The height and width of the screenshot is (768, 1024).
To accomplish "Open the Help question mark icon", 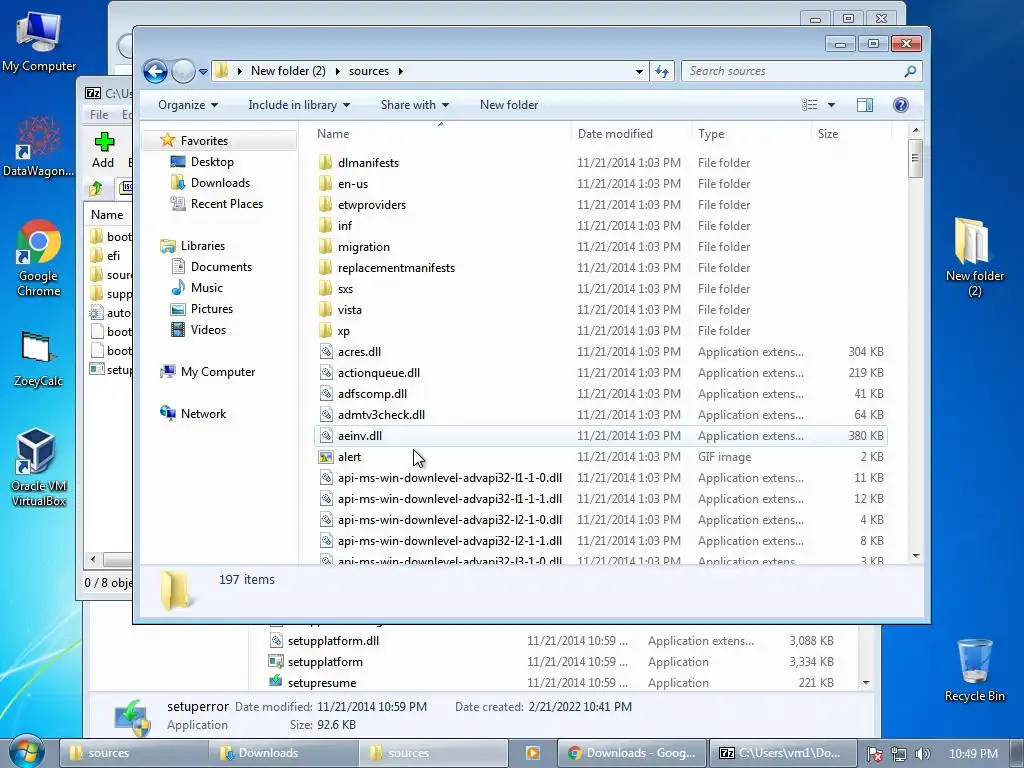I will [901, 105].
